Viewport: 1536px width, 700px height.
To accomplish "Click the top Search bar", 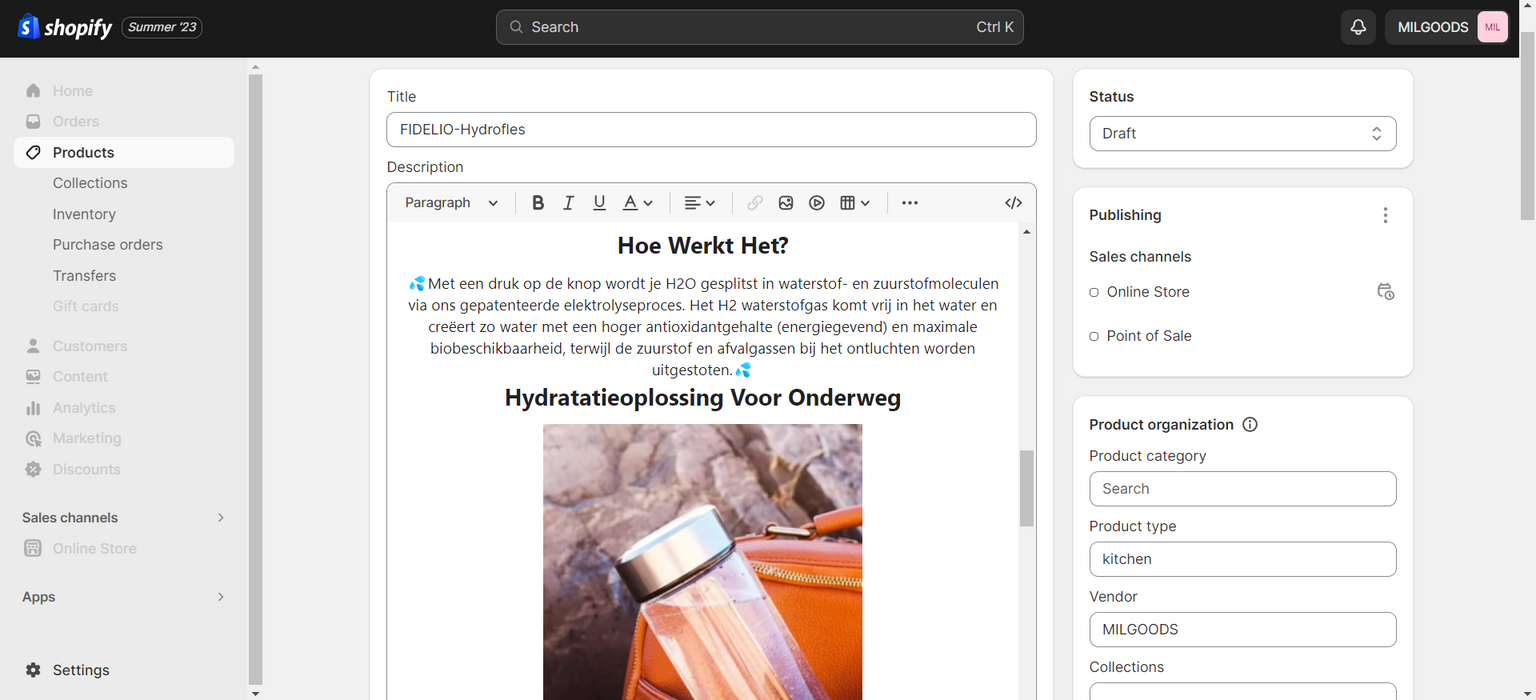I will (x=760, y=27).
